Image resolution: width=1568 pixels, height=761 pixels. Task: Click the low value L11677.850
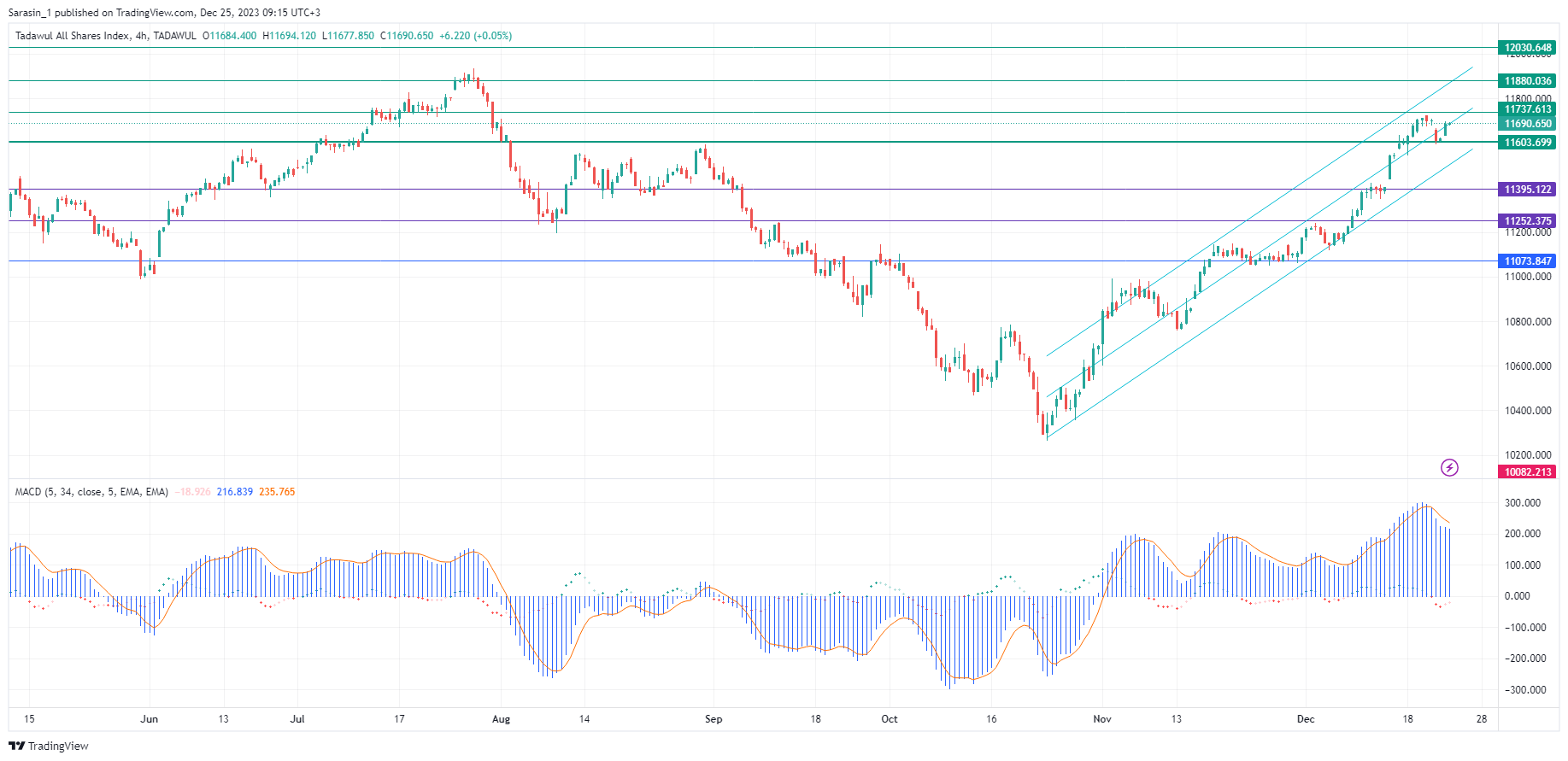(348, 36)
